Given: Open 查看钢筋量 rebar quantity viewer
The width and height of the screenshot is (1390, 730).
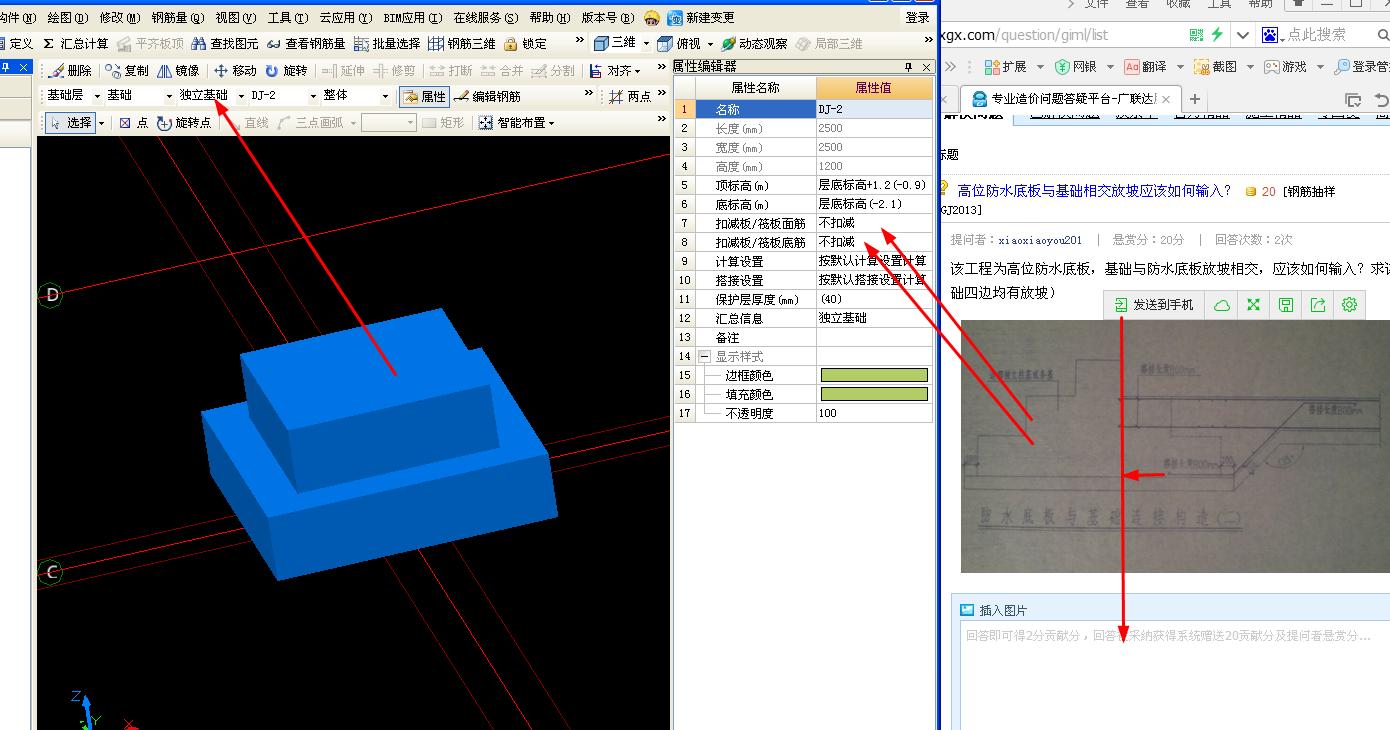Looking at the screenshot, I should coord(306,44).
